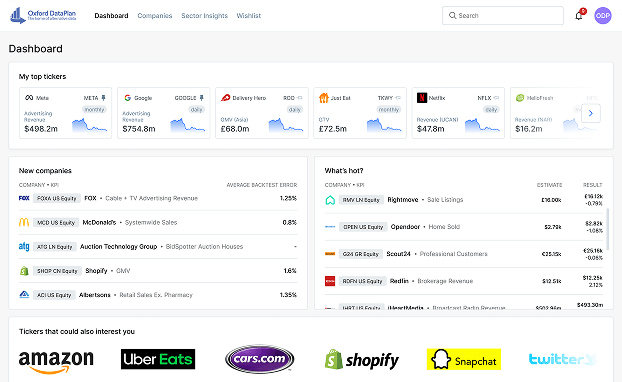This screenshot has height=382, width=622.
Task: Click the FOX company logo
Action: [x=24, y=198]
